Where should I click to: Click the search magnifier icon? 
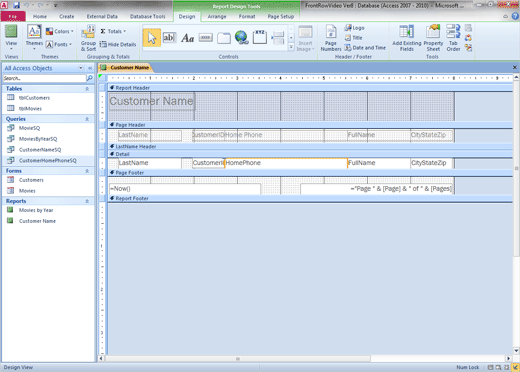point(90,78)
